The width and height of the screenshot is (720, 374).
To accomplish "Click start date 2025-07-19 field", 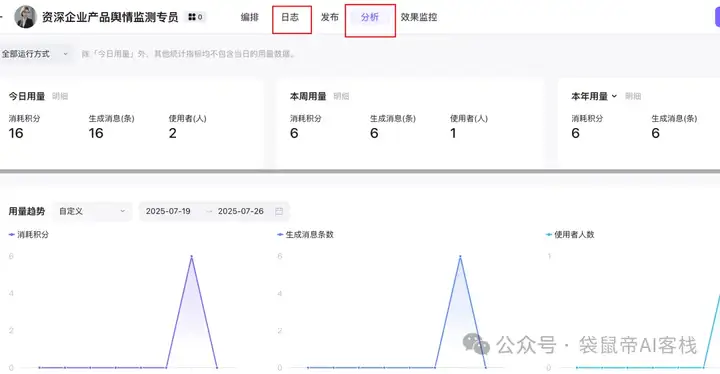I will point(168,211).
